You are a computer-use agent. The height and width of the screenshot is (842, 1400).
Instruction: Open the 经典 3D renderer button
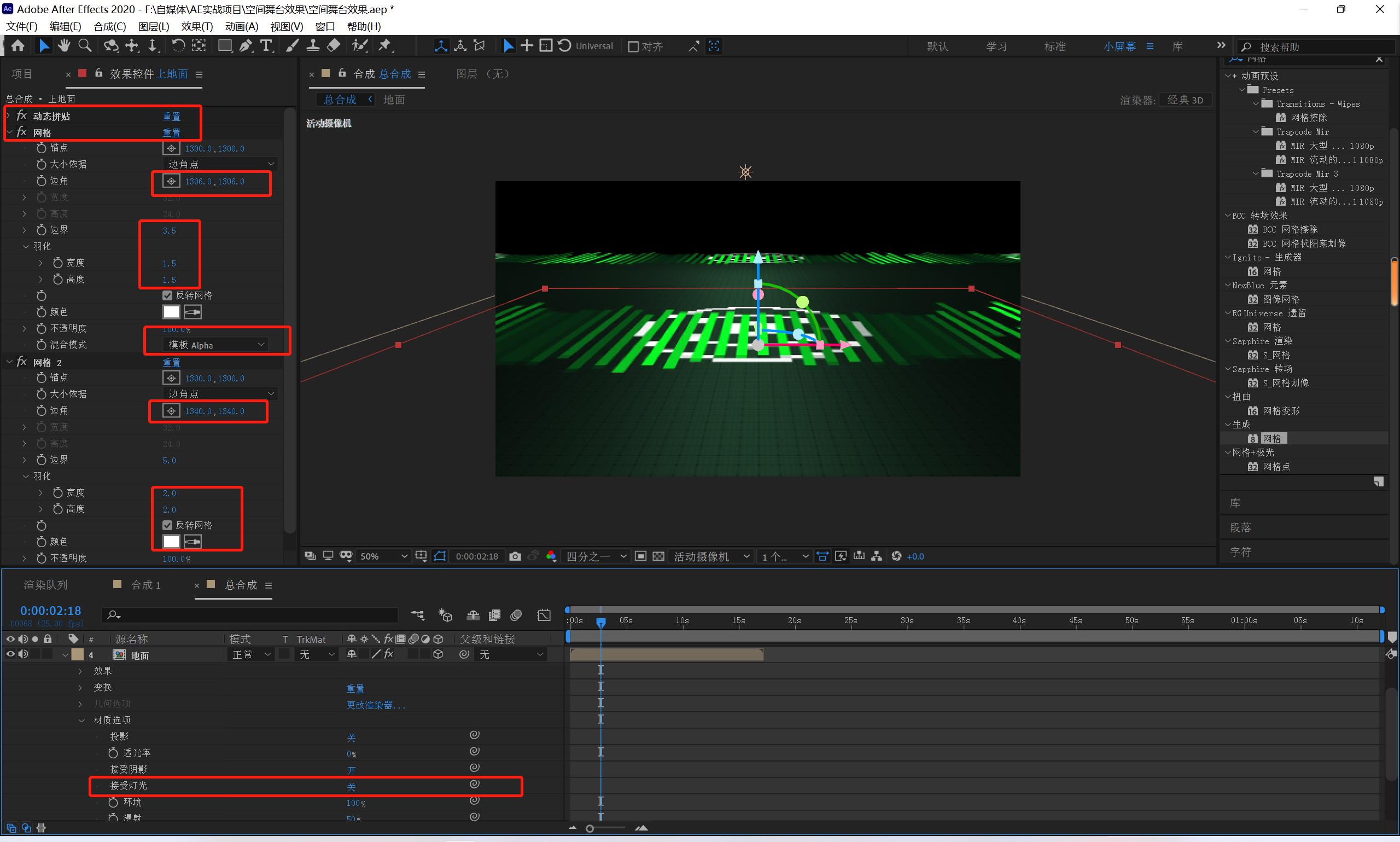(1185, 100)
